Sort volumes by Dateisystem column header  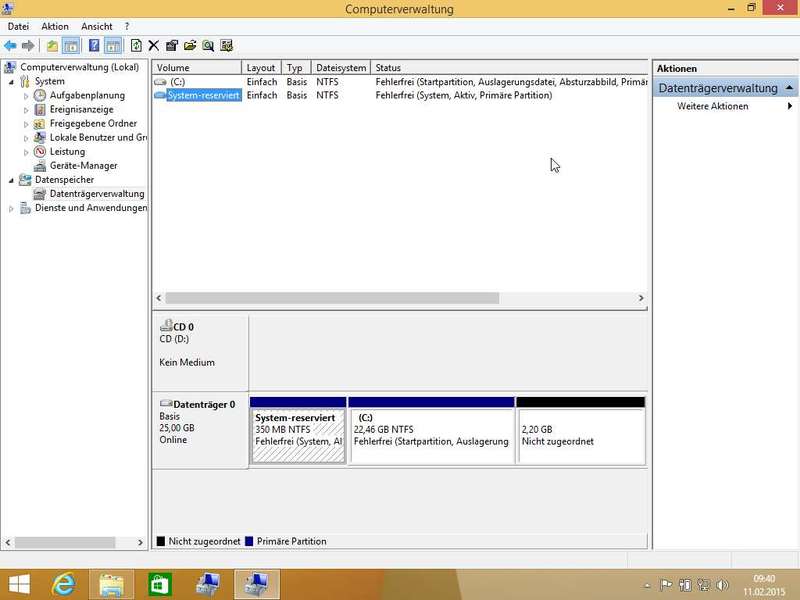point(341,68)
